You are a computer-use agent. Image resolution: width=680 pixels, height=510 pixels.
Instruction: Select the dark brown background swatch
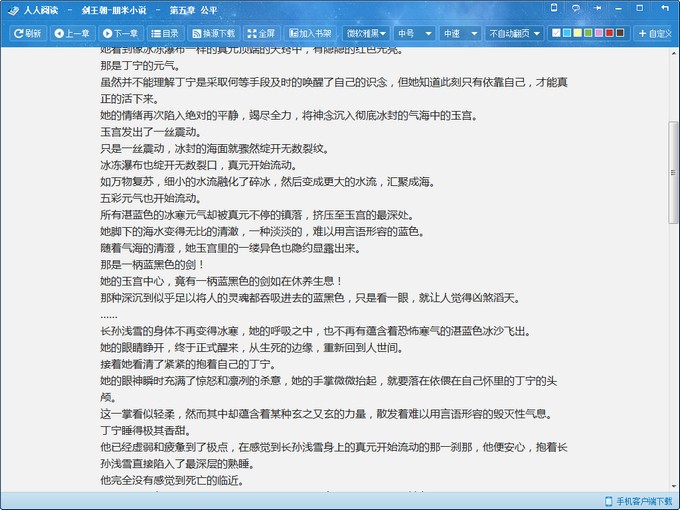click(620, 33)
